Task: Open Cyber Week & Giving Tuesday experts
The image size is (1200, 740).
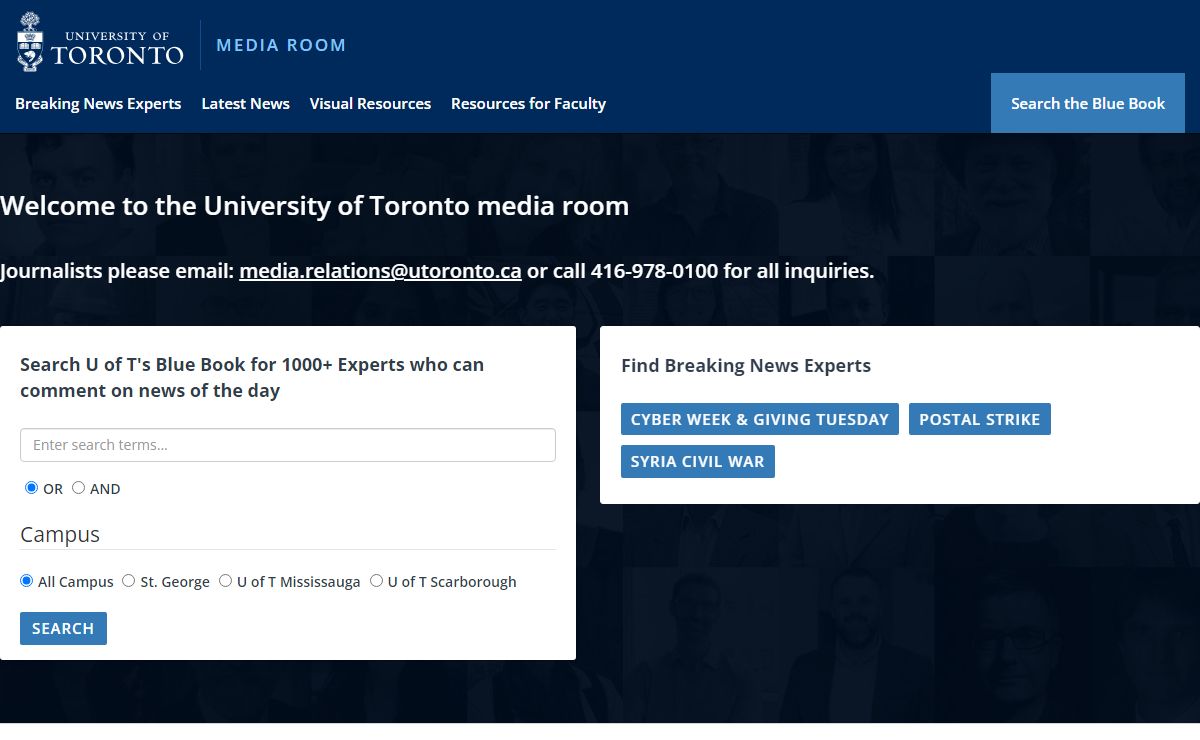Action: tap(760, 419)
